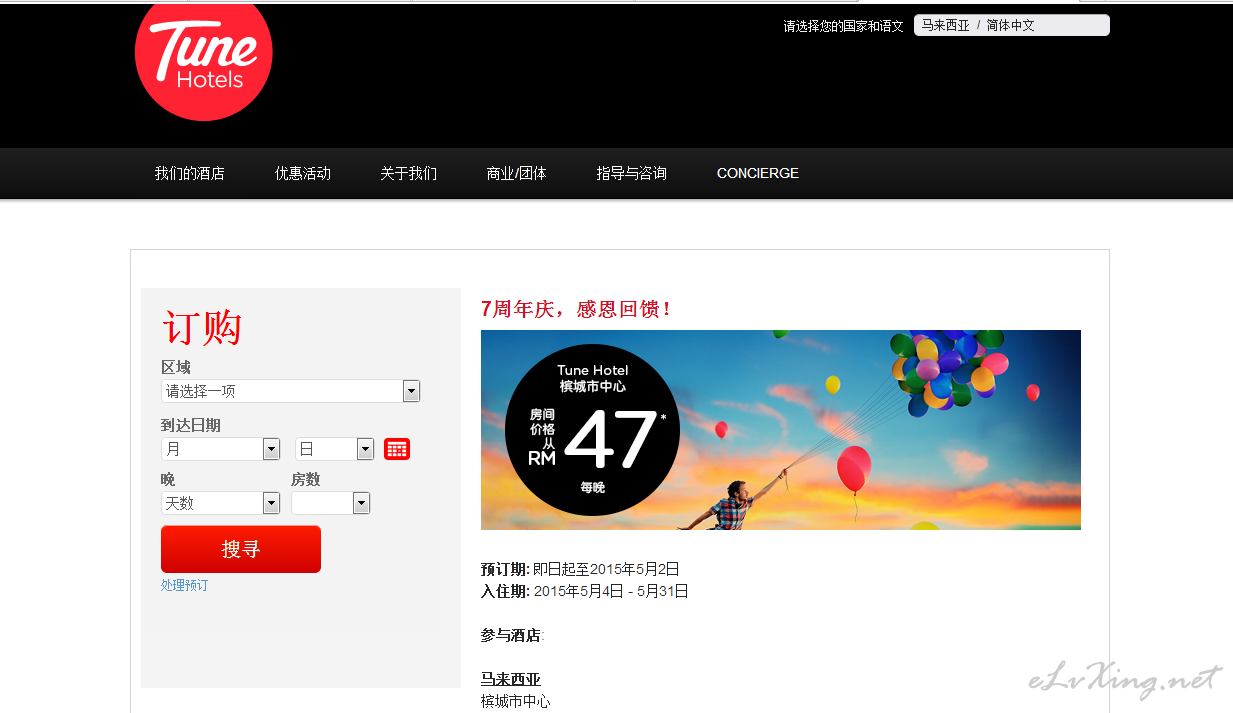Open the 我们的酒店 menu
Image resolution: width=1233 pixels, height=713 pixels.
click(x=189, y=173)
